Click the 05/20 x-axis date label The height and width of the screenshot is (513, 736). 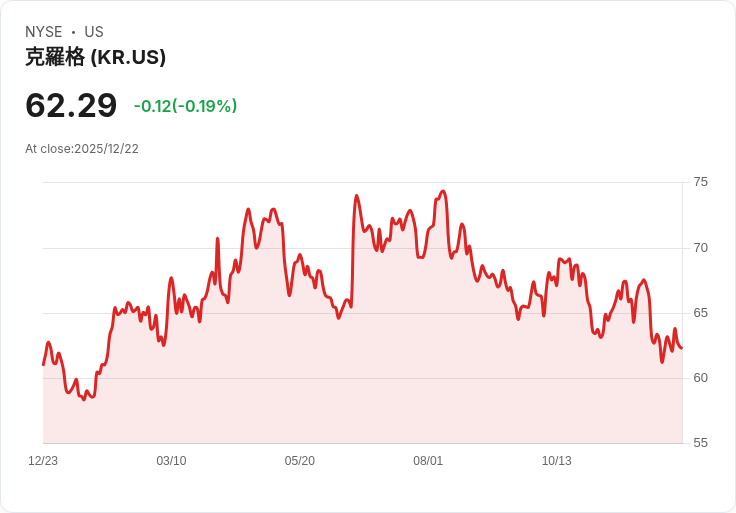(299, 461)
